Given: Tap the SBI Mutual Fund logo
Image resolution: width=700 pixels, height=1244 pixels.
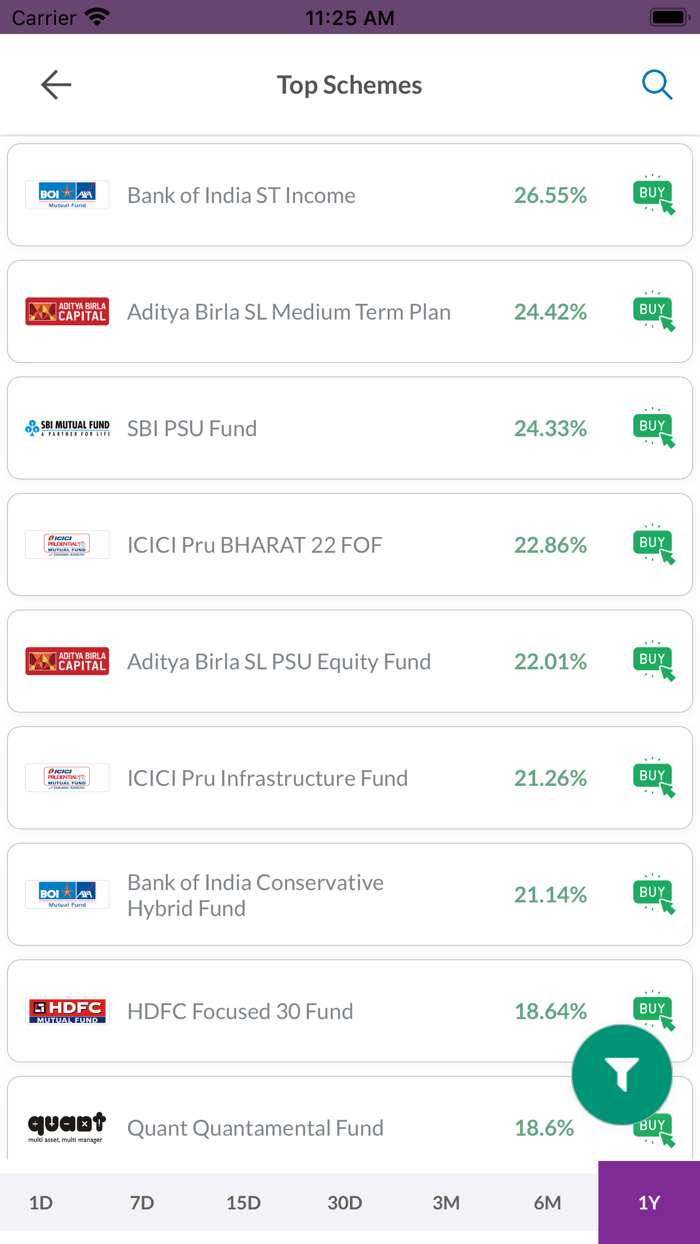Looking at the screenshot, I should pos(67,428).
